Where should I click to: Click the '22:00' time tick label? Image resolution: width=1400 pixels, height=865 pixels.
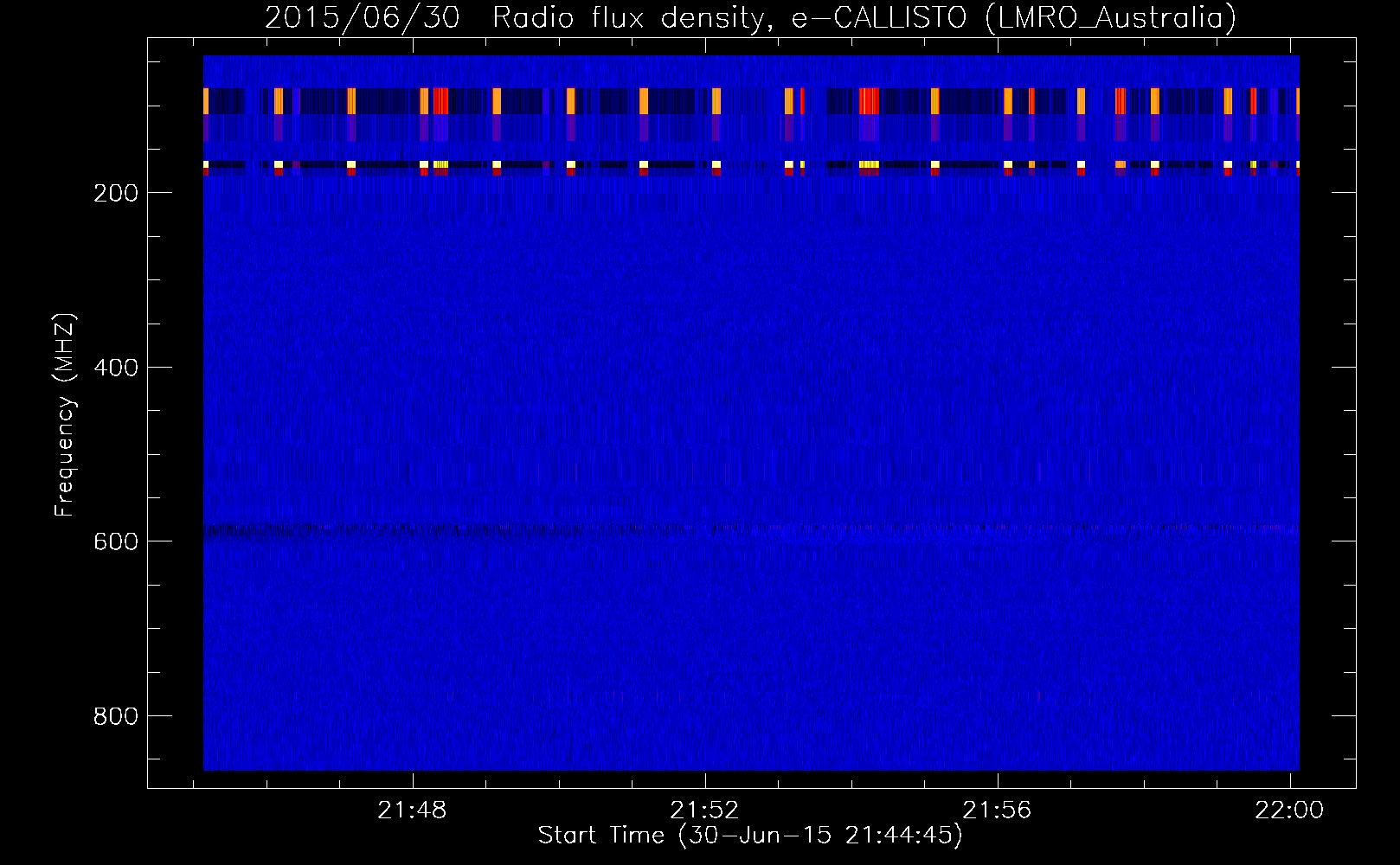(x=1289, y=811)
